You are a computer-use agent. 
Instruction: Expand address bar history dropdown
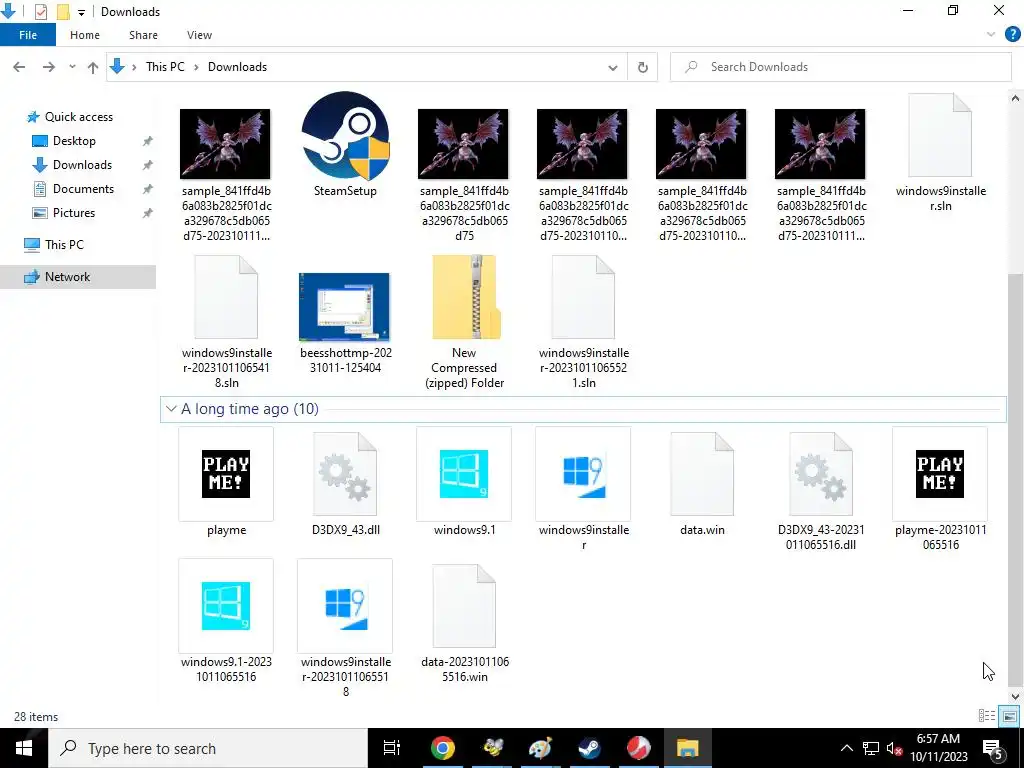(613, 67)
